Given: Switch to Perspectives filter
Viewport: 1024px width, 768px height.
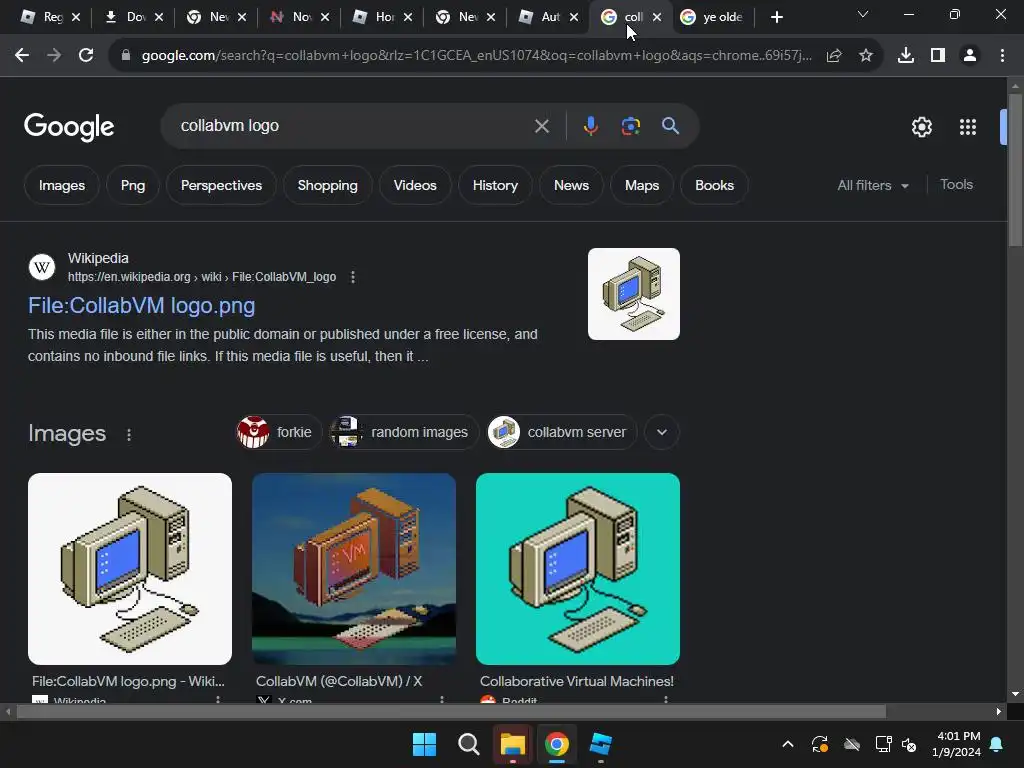Looking at the screenshot, I should click(x=221, y=185).
